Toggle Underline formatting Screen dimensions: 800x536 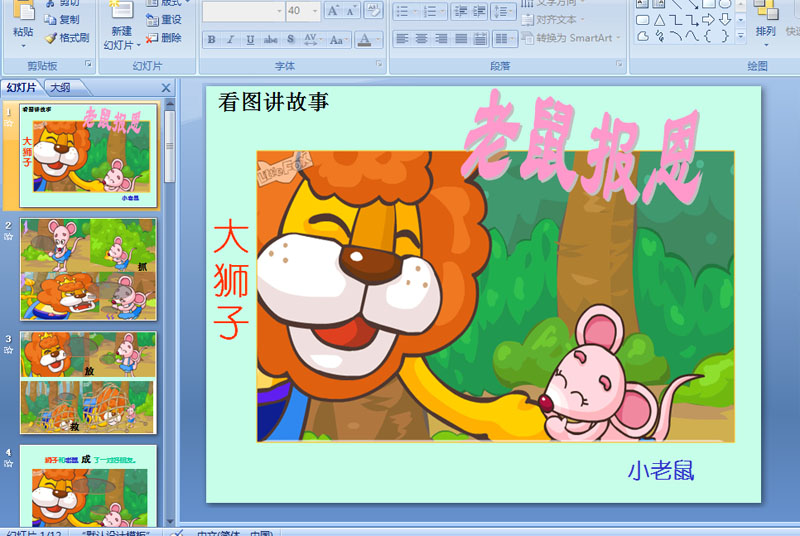pyautogui.click(x=250, y=39)
